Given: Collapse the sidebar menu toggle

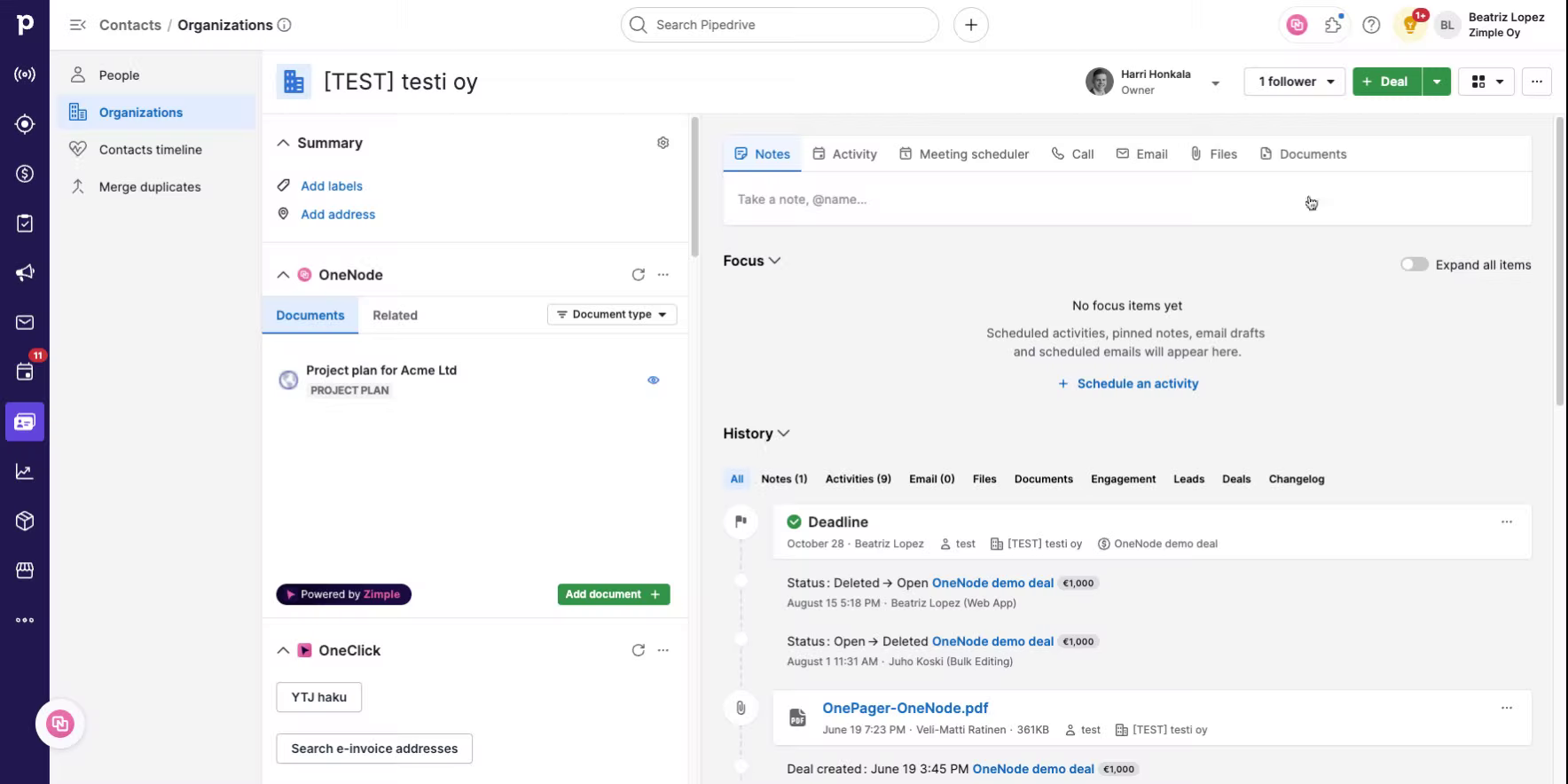Looking at the screenshot, I should [x=78, y=25].
